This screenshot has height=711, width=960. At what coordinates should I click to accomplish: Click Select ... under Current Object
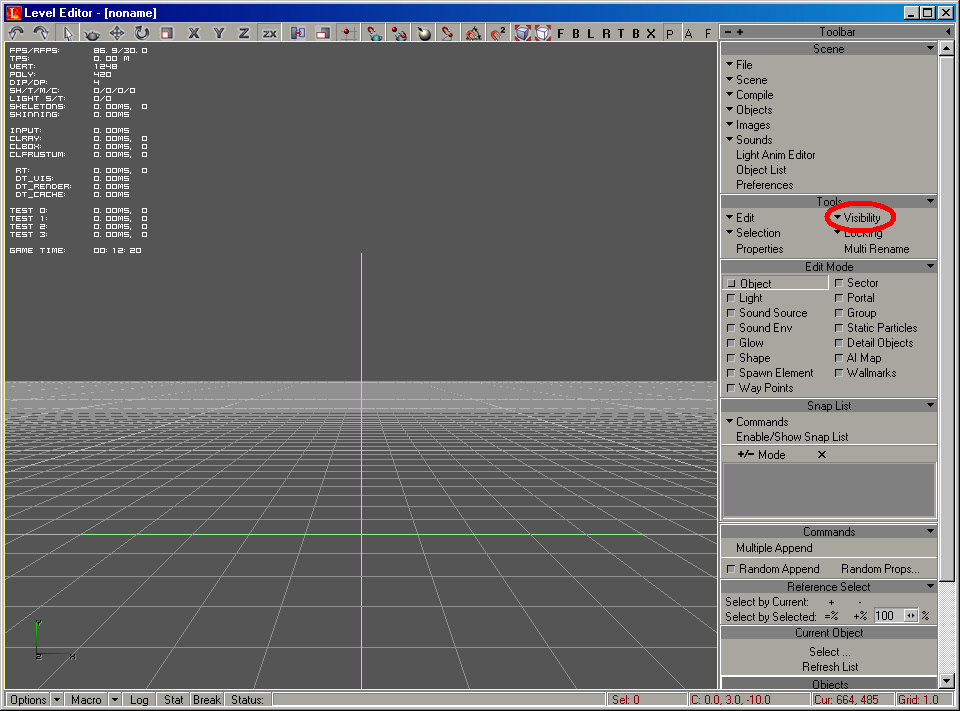coord(830,652)
